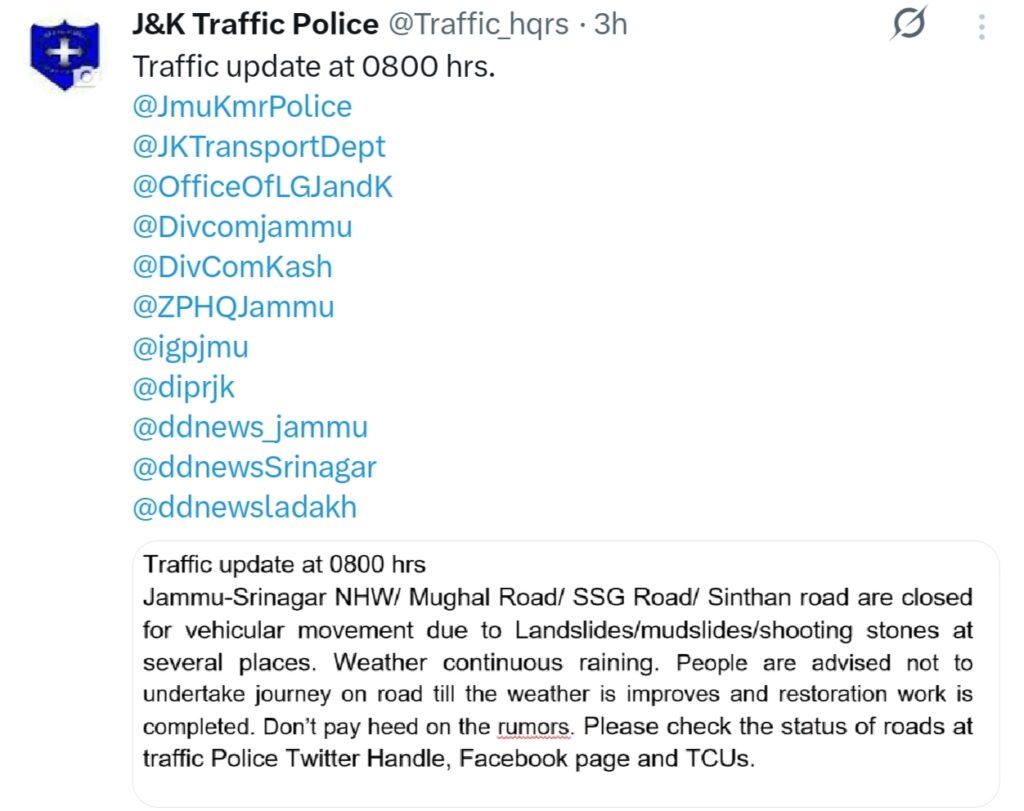Open J&K Traffic Police display name
Image resolution: width=1024 pixels, height=811 pixels.
click(255, 24)
